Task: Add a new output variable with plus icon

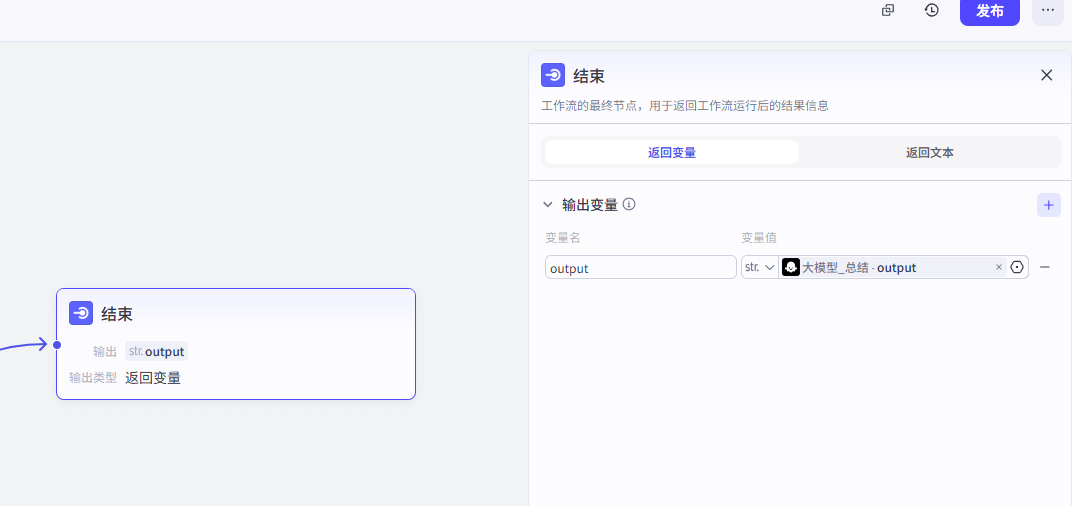Action: [x=1048, y=205]
